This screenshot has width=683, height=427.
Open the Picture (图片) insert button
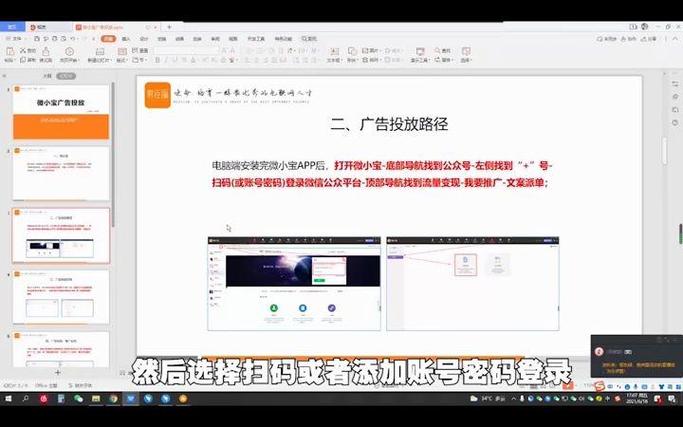coord(372,51)
